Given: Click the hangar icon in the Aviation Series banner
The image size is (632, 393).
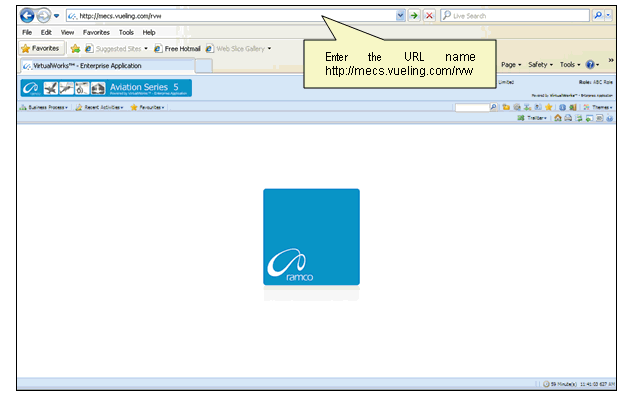Looking at the screenshot, I should pyautogui.click(x=98, y=88).
